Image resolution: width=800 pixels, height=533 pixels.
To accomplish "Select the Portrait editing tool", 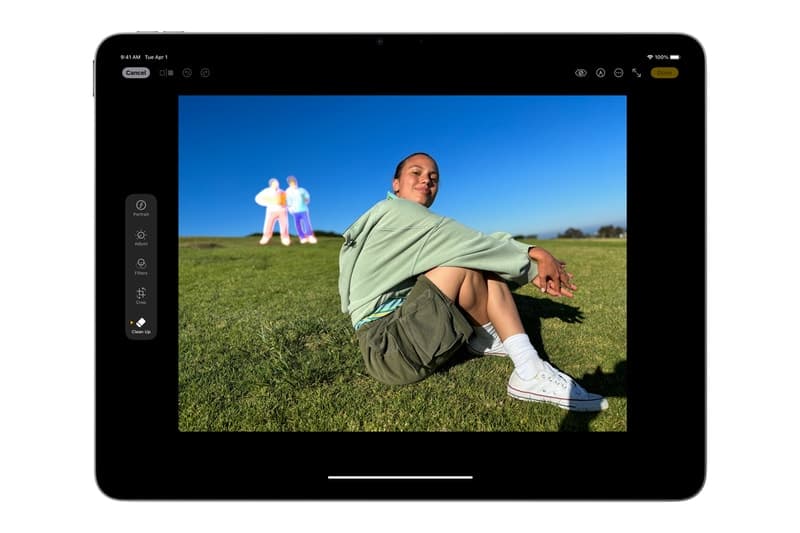I will [141, 208].
